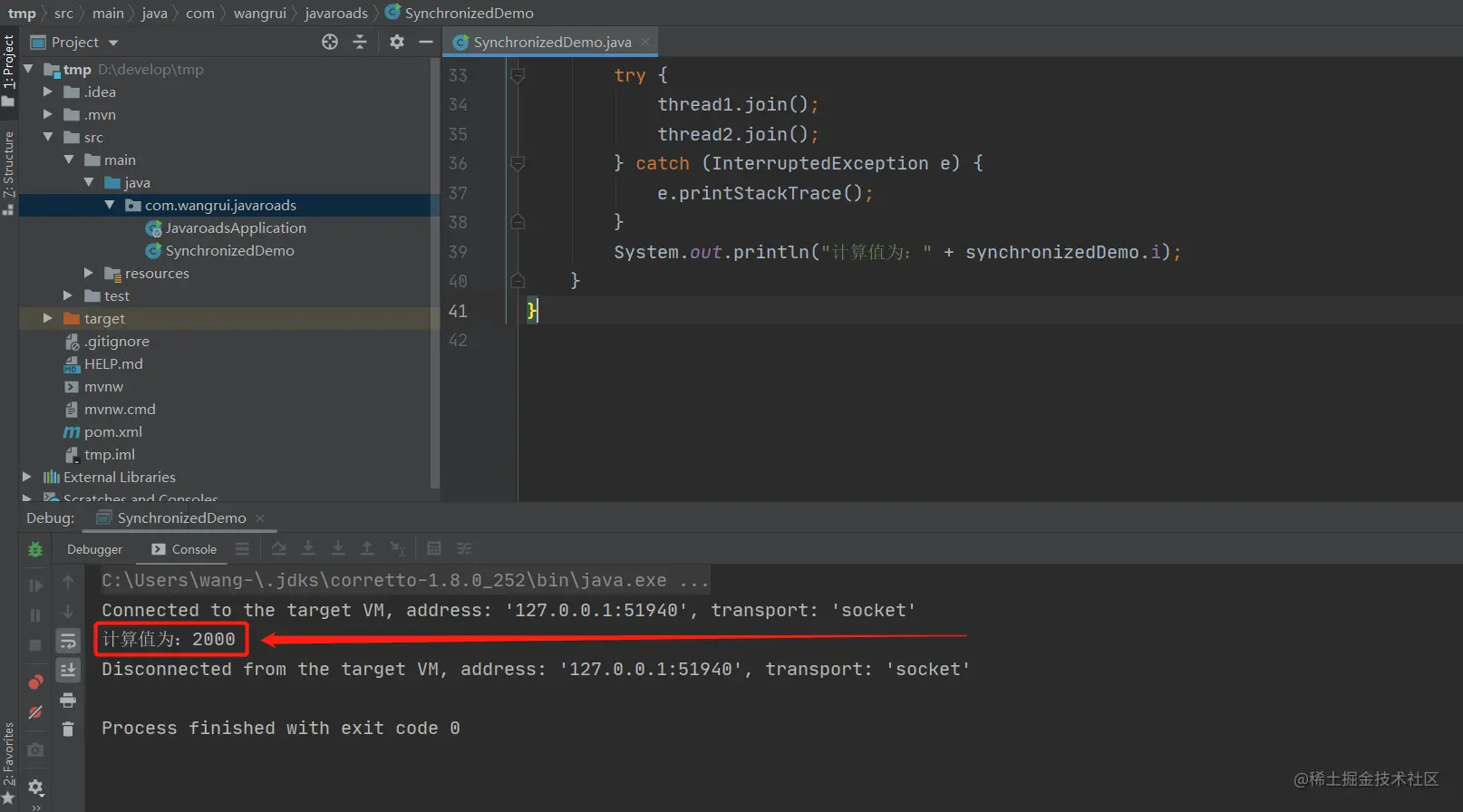Collapse the main folder
The height and width of the screenshot is (812, 1463).
click(69, 159)
